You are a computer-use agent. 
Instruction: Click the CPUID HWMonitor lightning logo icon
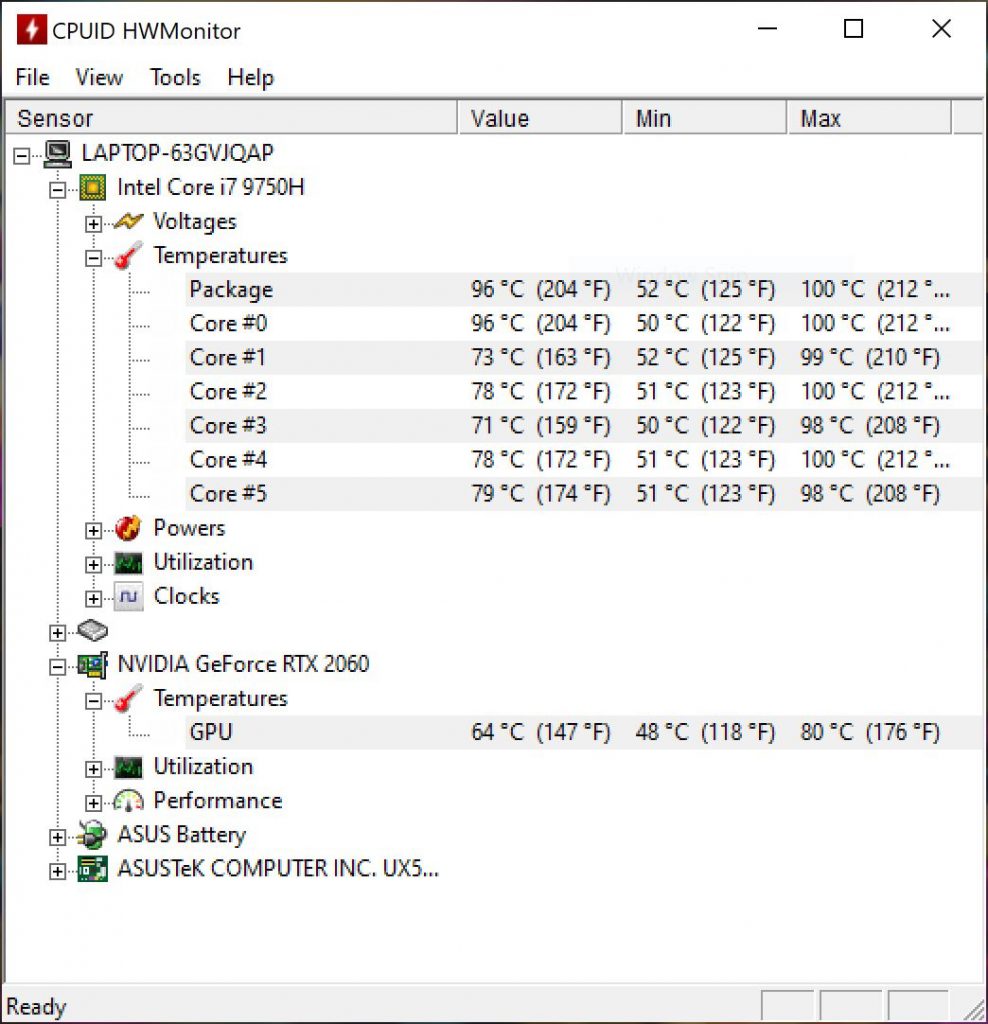point(31,30)
